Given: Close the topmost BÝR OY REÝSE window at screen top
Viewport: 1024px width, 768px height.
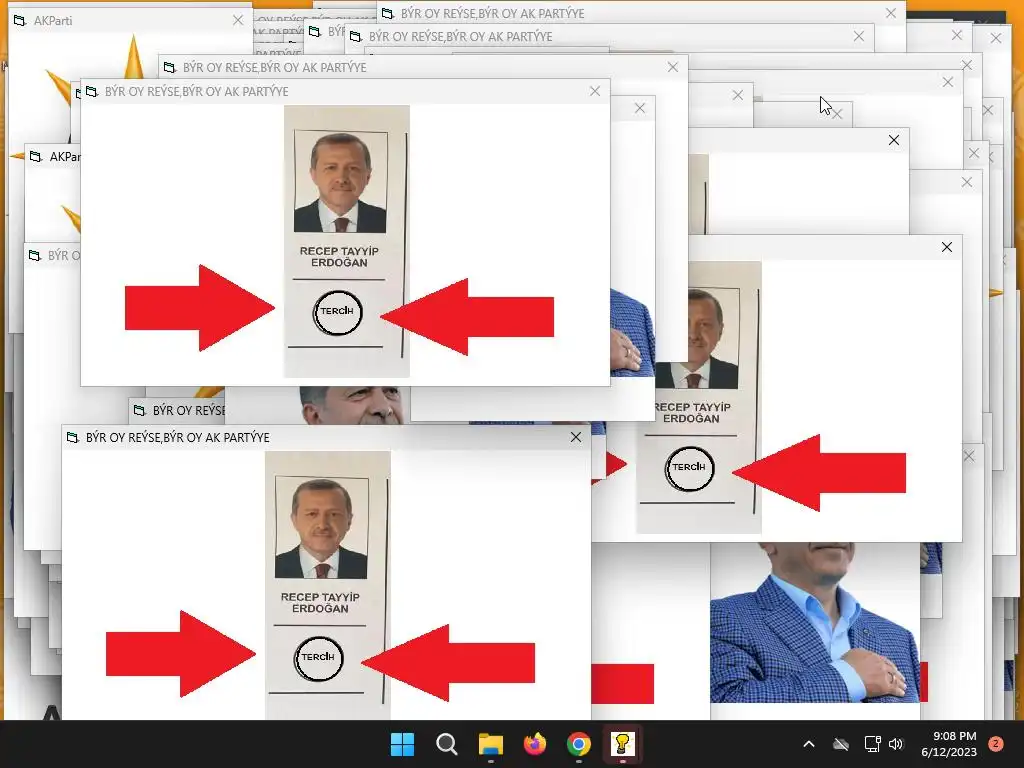Looking at the screenshot, I should point(891,13).
